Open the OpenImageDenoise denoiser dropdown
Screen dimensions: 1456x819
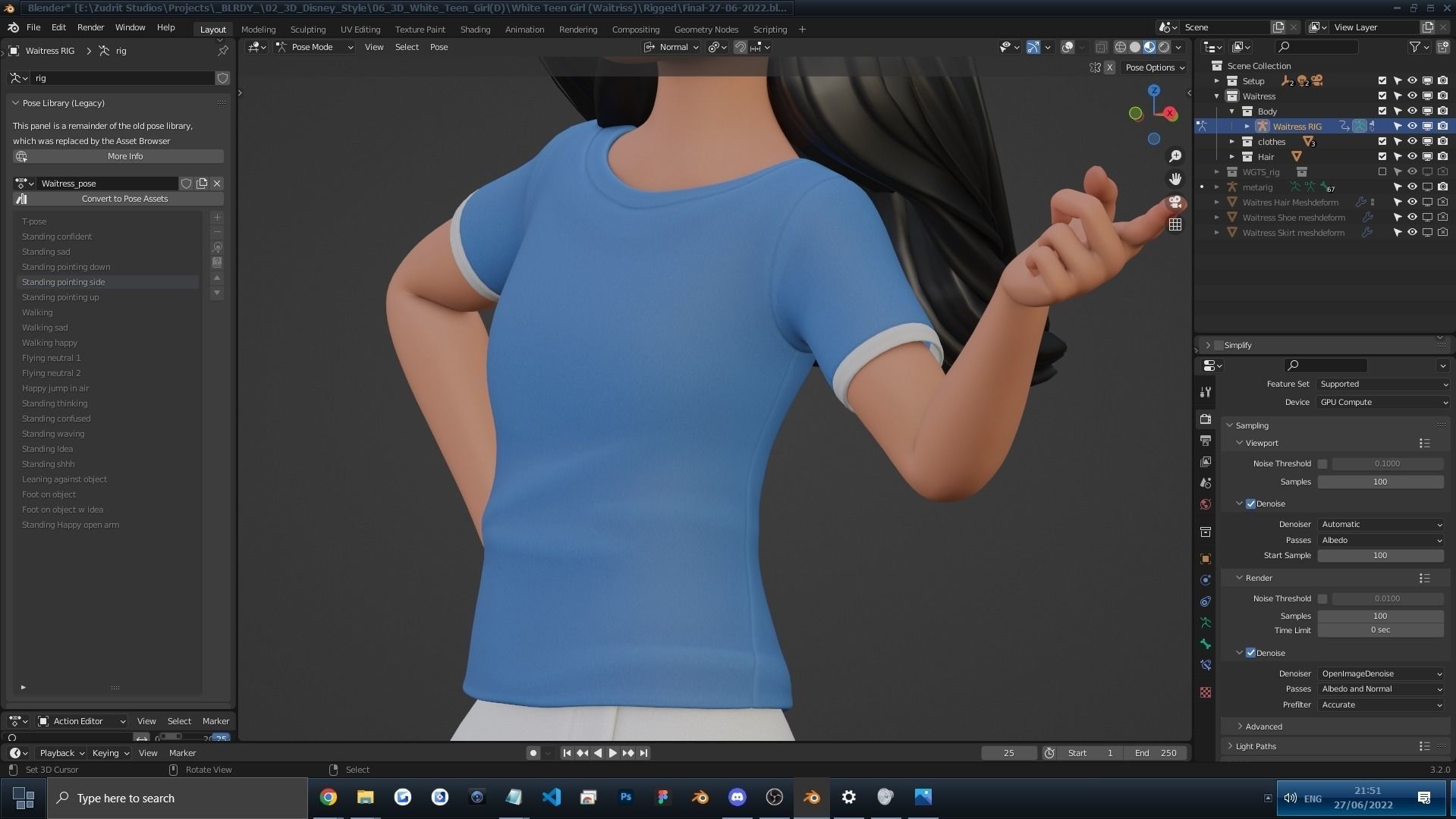[x=1381, y=673]
